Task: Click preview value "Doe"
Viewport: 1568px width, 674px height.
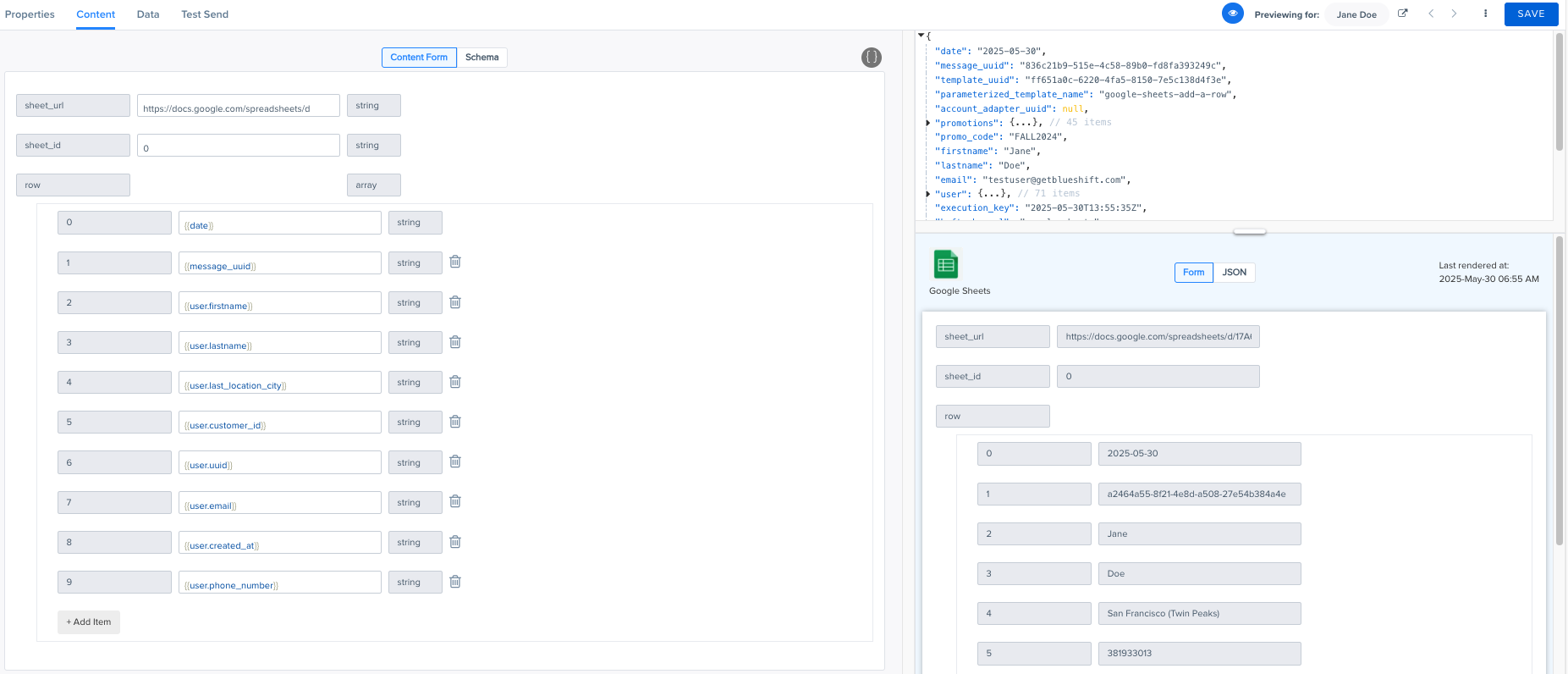Action: 1199,574
